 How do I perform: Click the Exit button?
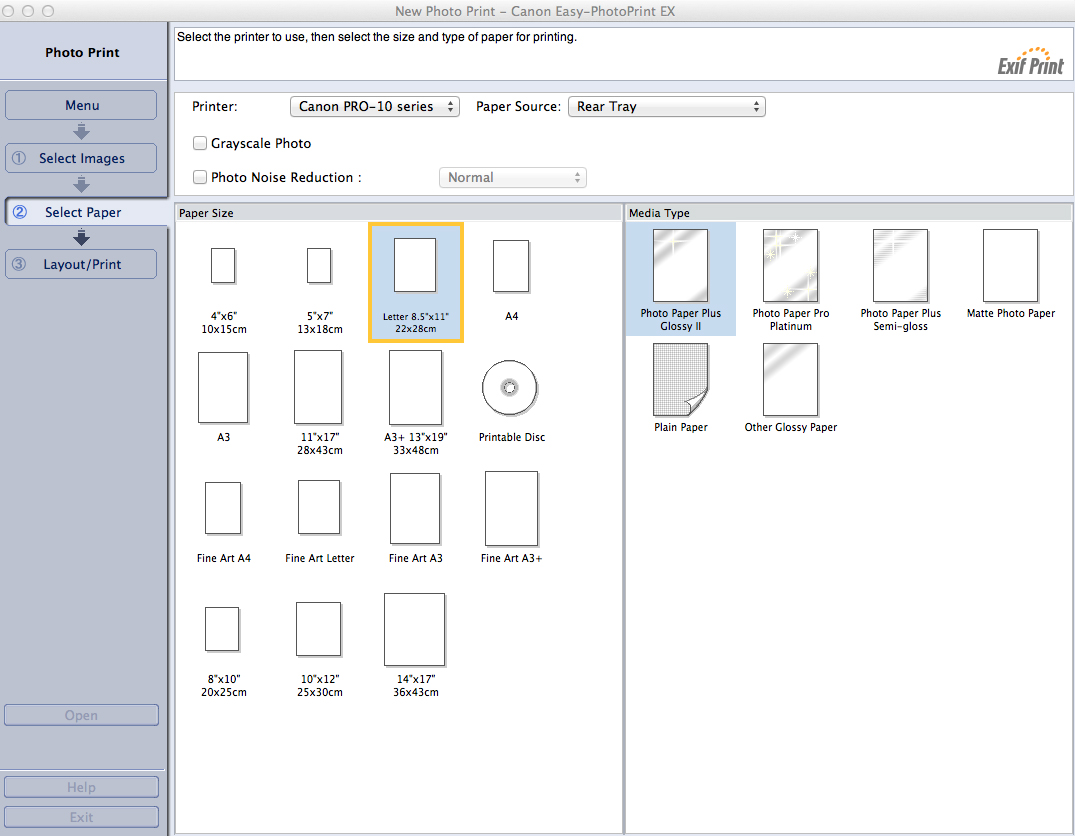coord(81,817)
